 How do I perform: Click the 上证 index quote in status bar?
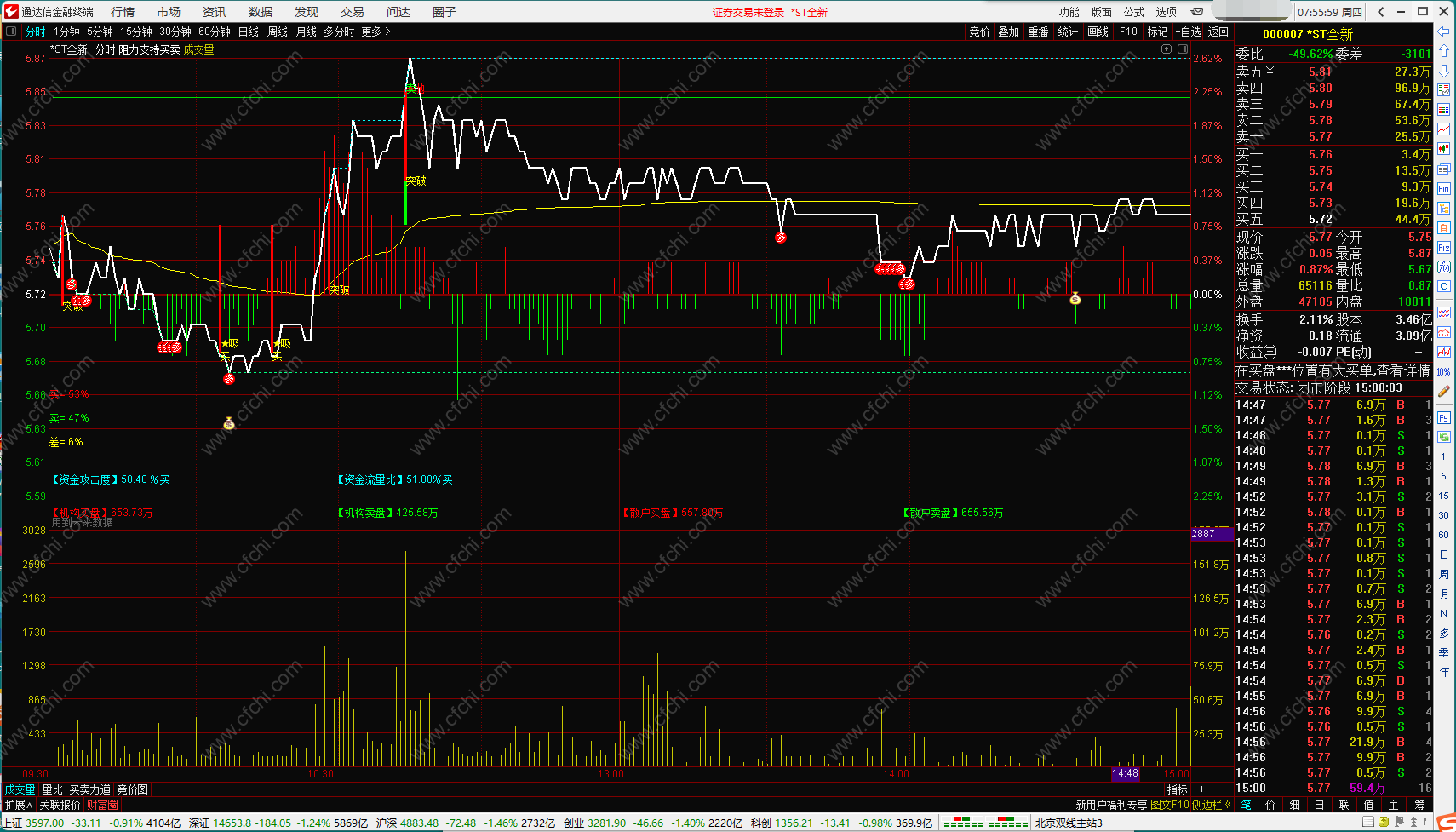(92, 823)
